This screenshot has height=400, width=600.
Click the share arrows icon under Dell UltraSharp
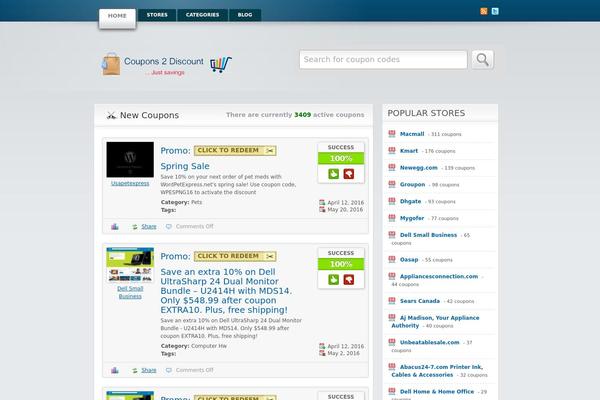pos(135,371)
